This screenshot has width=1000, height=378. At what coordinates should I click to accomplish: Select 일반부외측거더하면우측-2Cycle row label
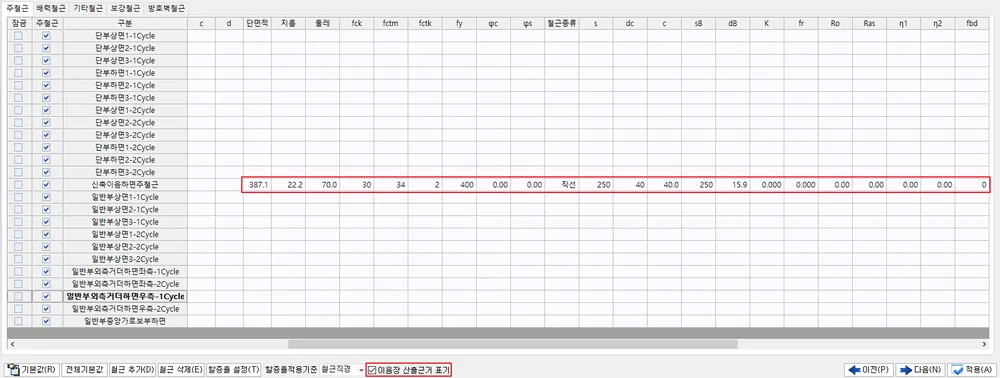click(125, 309)
